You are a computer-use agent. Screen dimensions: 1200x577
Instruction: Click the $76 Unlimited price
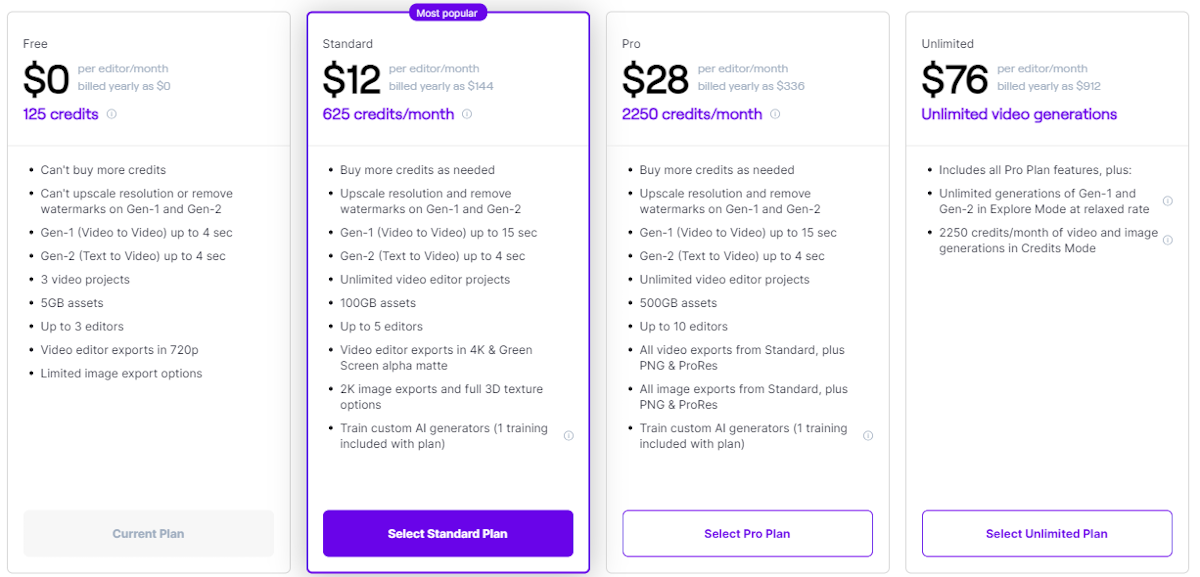[954, 79]
